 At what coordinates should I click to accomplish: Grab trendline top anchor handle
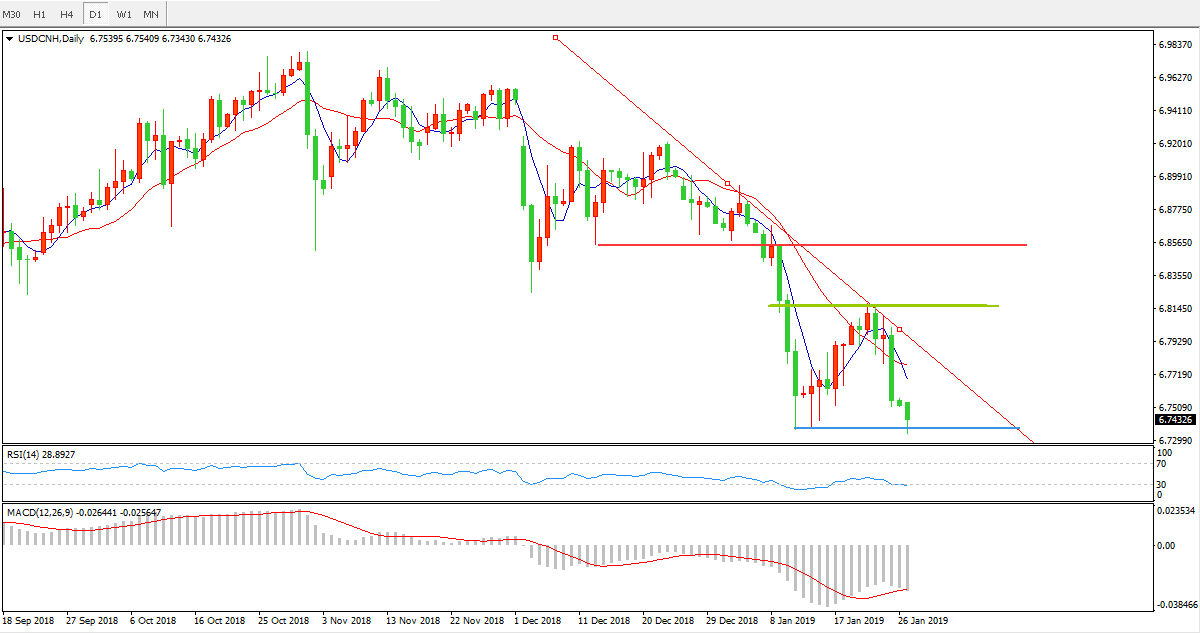click(555, 38)
